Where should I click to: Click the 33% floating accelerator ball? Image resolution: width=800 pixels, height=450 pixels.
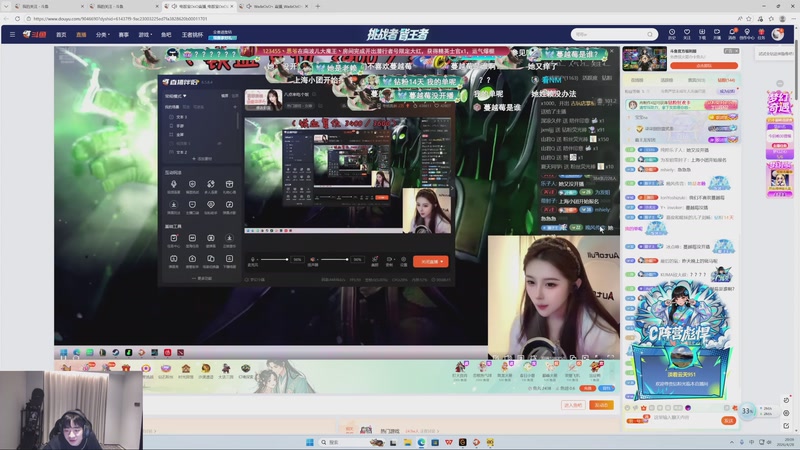(x=747, y=411)
